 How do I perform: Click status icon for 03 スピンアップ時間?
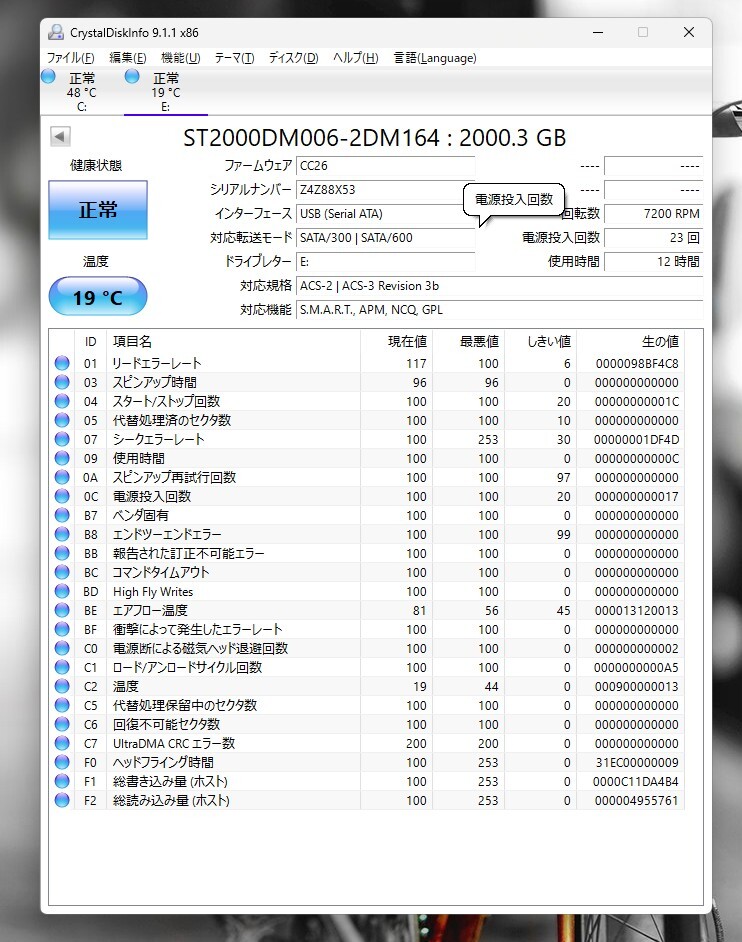(62, 382)
